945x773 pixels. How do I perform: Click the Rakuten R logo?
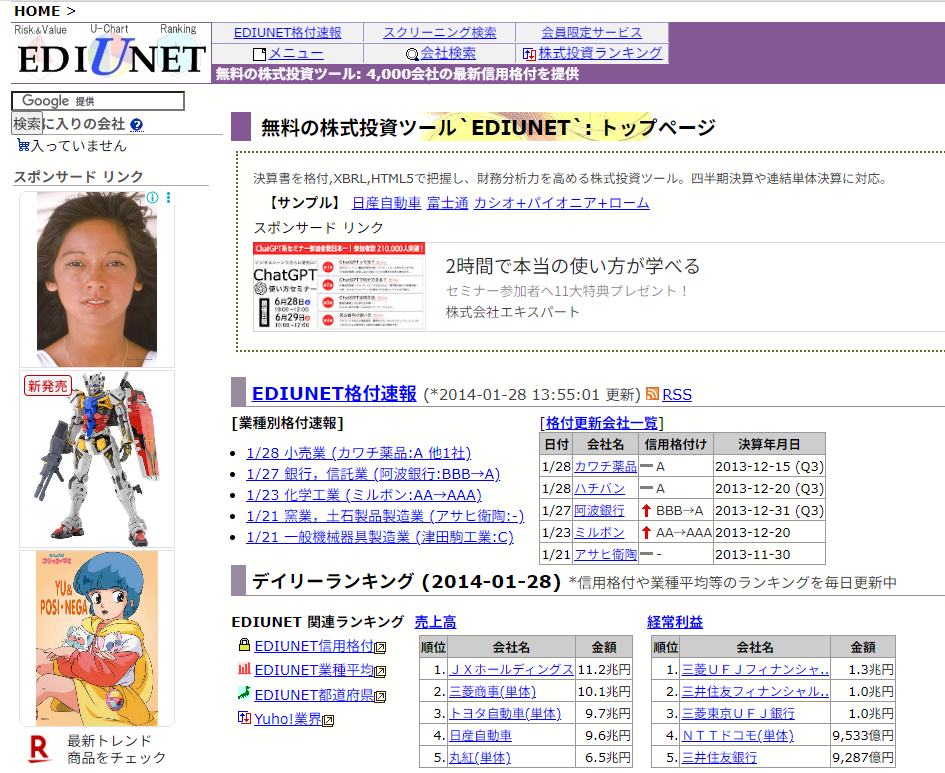pyautogui.click(x=39, y=748)
